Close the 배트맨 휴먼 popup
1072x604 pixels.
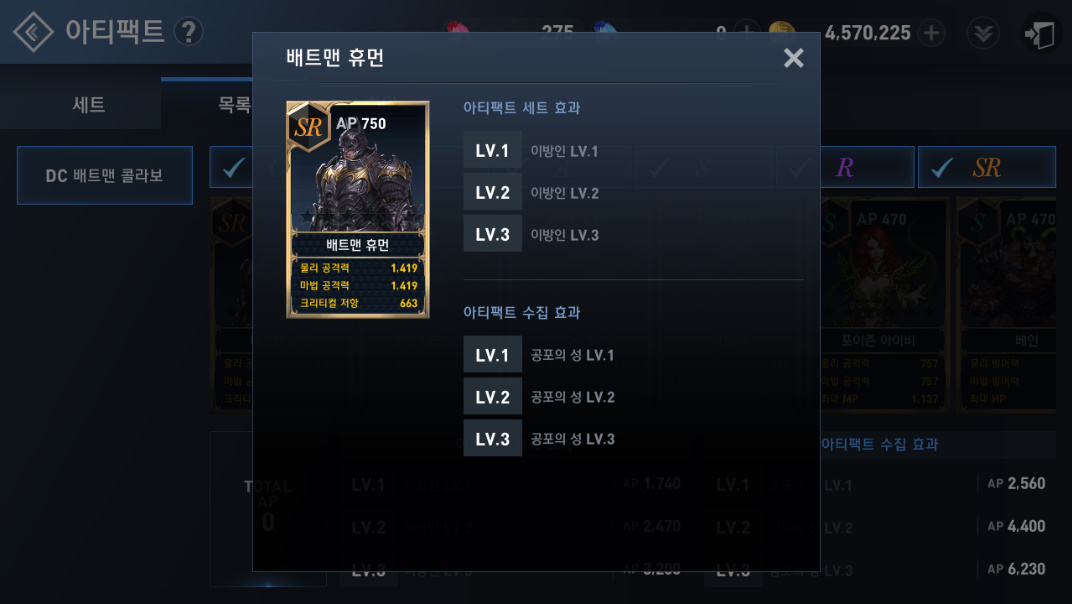[x=793, y=58]
